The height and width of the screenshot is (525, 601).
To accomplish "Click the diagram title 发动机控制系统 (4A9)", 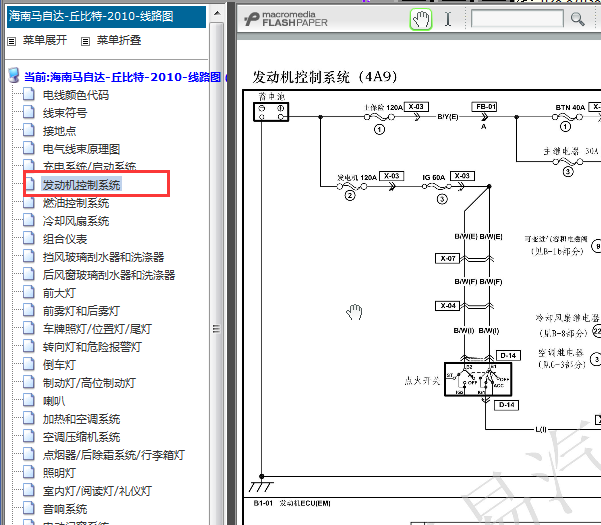I will 324,77.
